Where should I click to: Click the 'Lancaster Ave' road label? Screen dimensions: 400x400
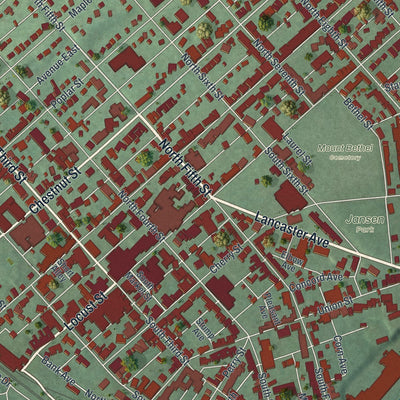coord(292,231)
